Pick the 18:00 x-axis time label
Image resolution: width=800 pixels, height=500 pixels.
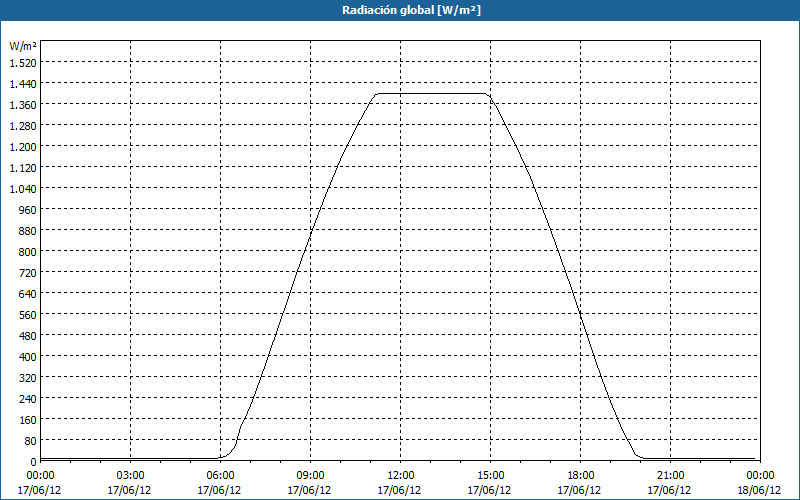[x=580, y=476]
